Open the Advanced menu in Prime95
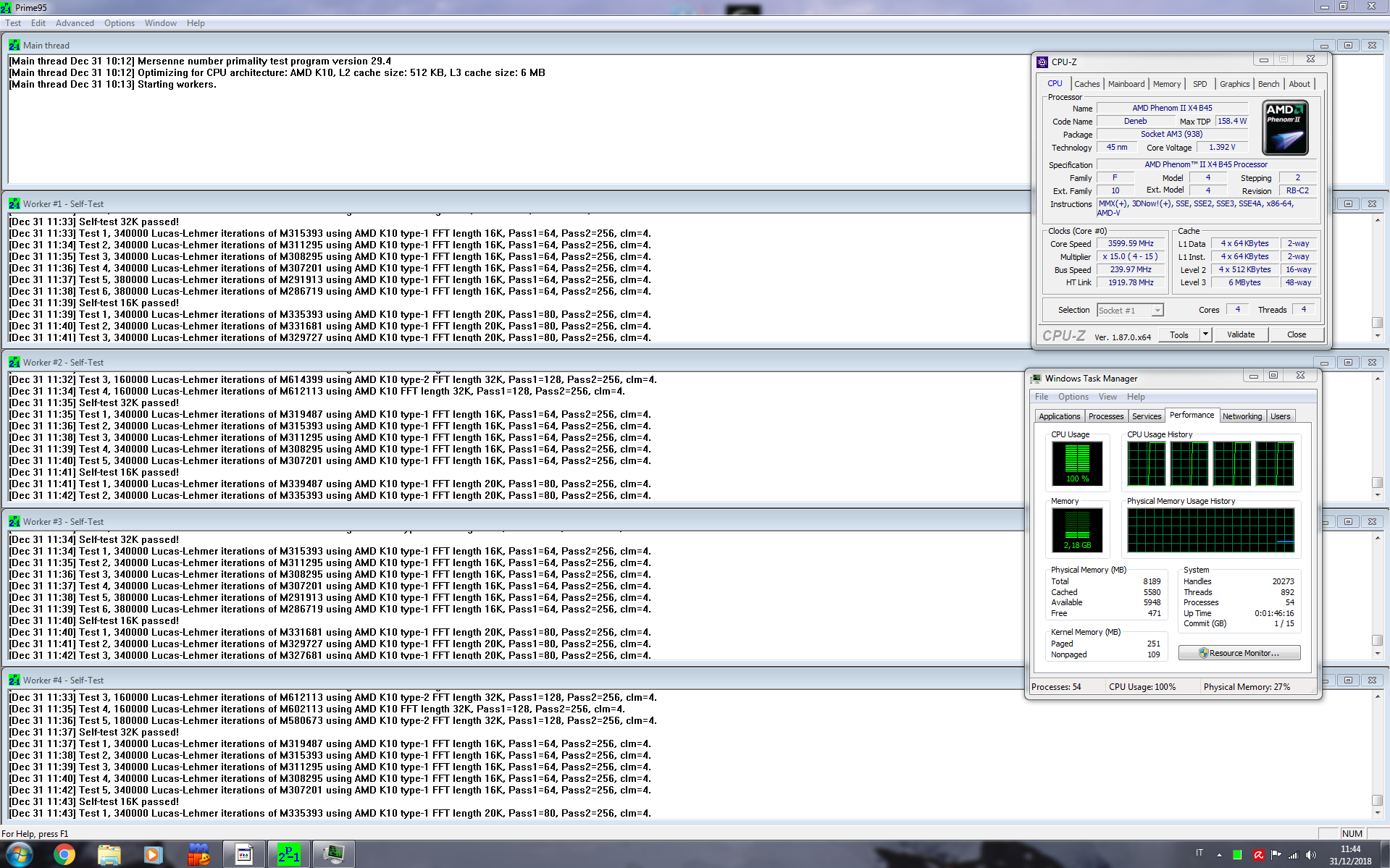 coord(75,23)
